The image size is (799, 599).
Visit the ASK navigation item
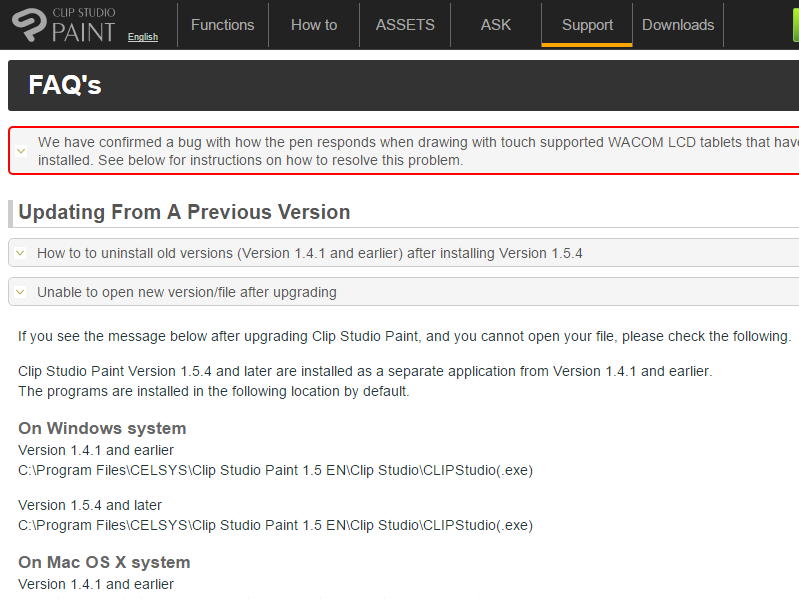(496, 24)
